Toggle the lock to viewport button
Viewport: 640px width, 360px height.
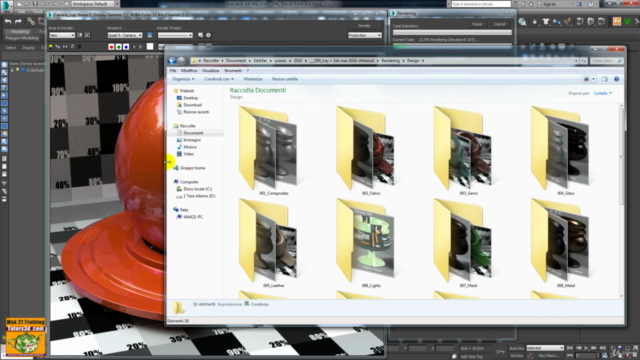coord(149,35)
